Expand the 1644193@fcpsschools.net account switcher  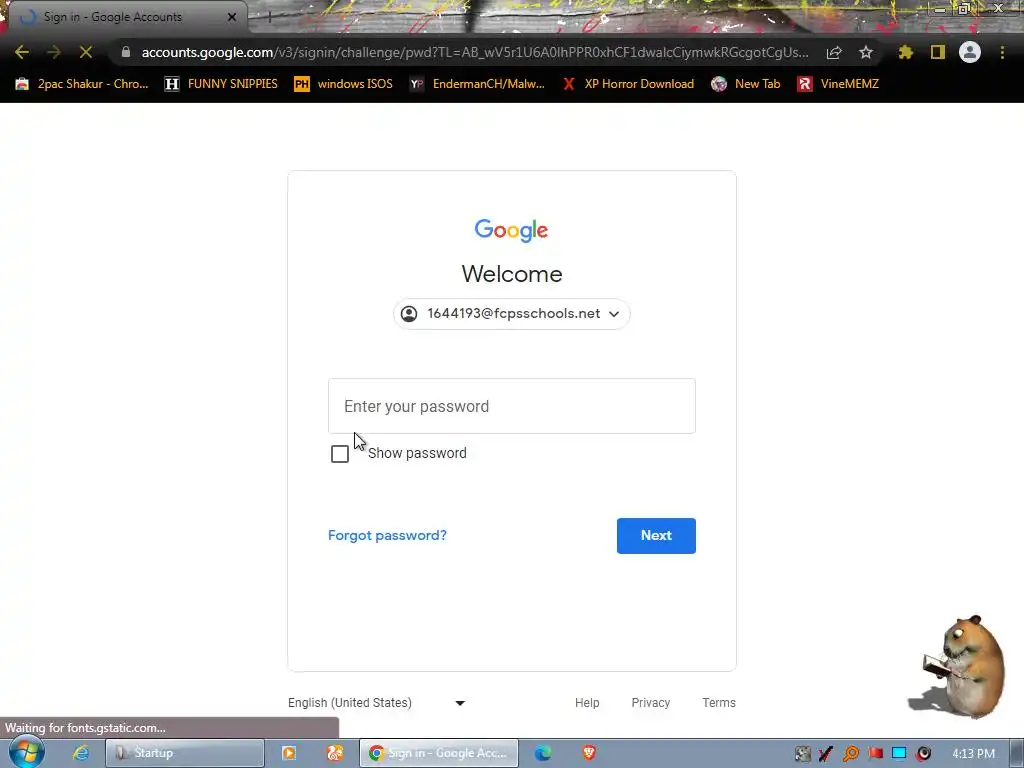click(511, 314)
